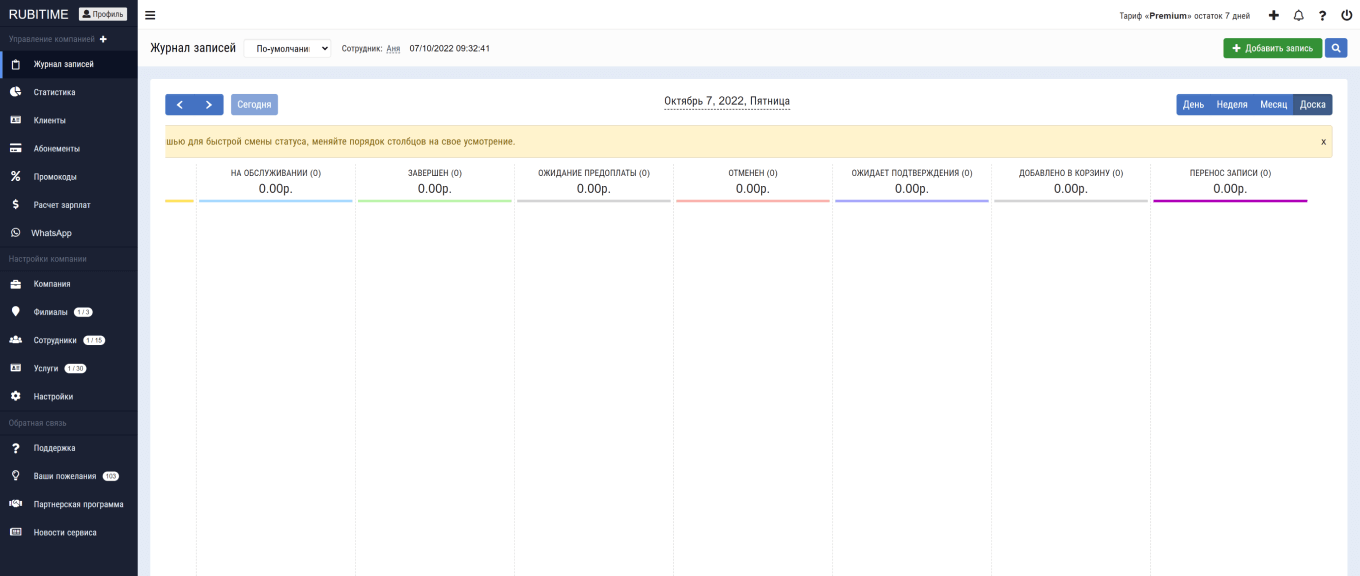Viewport: 1360px width, 576px height.
Task: Open WhatsApp in the sidebar
Action: coord(50,233)
